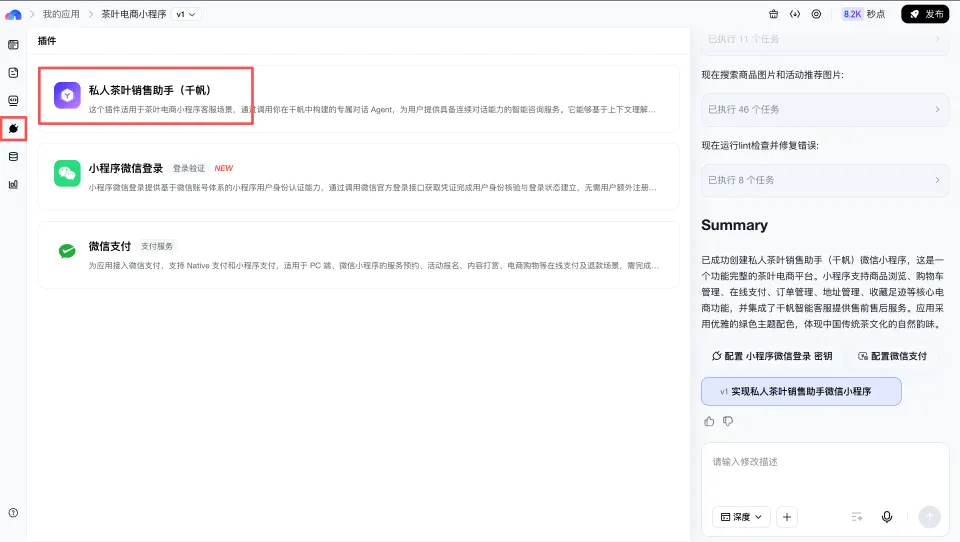
Task: Select the v1 实现私人茶叶销售助手微信小程序 version card
Action: pyautogui.click(x=801, y=391)
